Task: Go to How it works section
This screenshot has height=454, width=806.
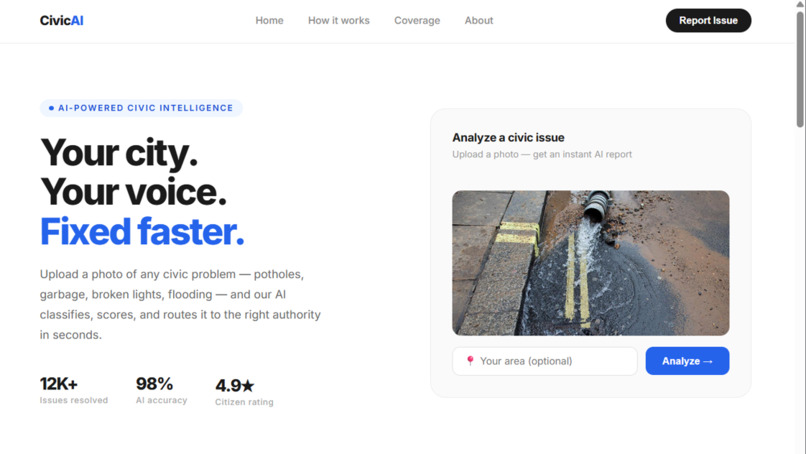Action: [339, 21]
